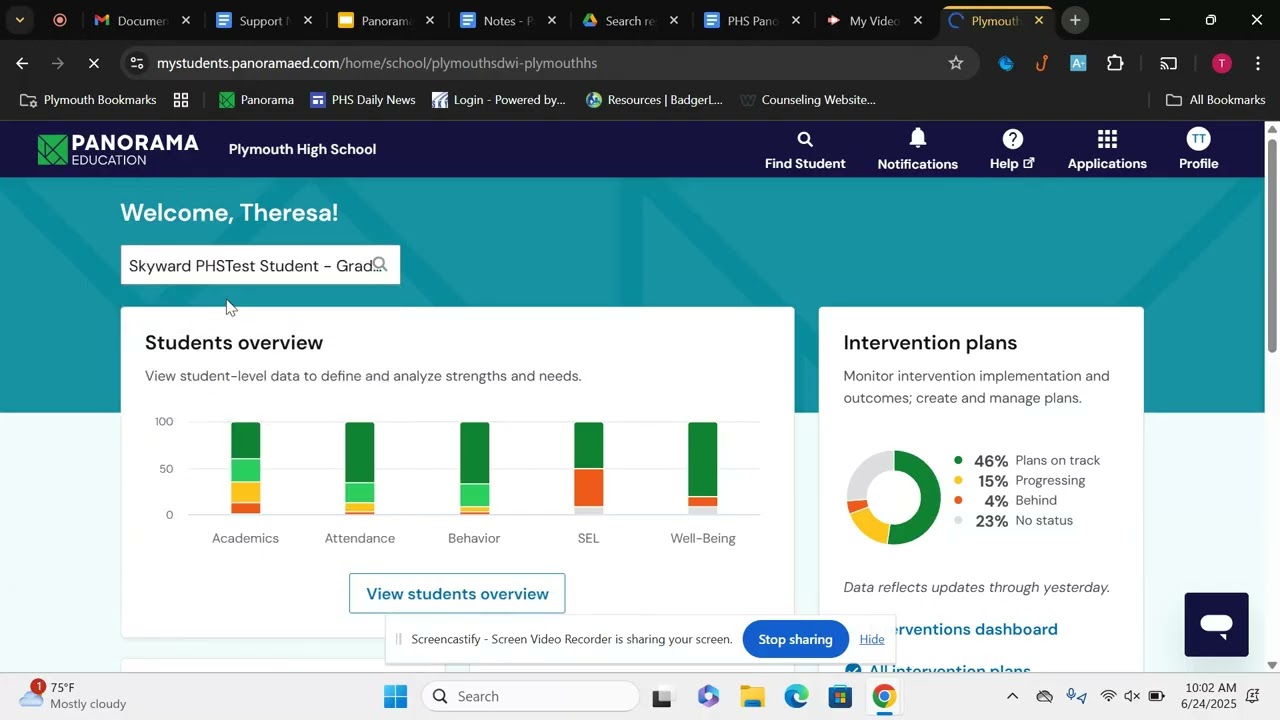
Task: Click Chrome icon in the taskbar
Action: (884, 696)
